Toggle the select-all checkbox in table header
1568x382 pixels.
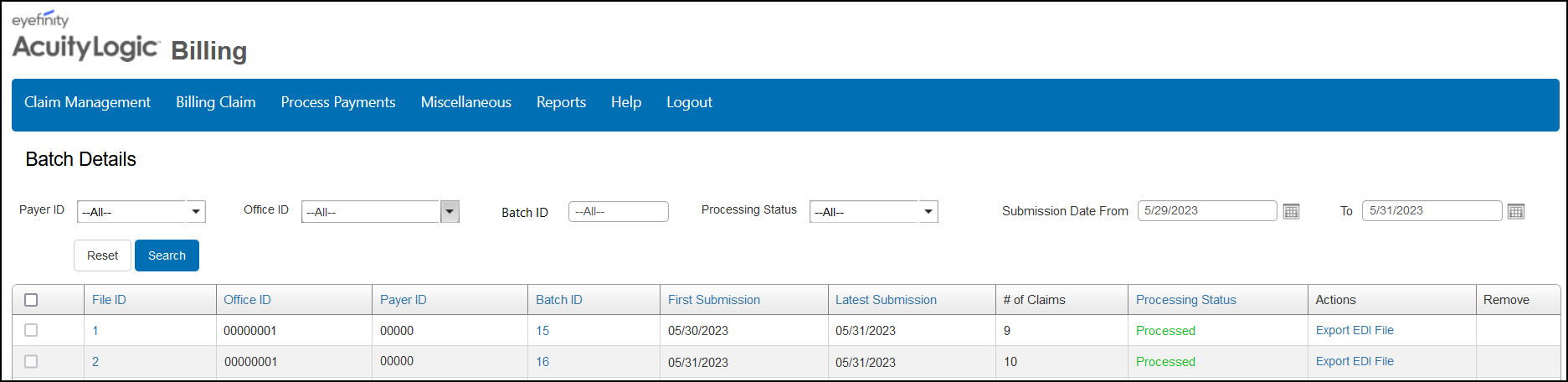(x=31, y=300)
